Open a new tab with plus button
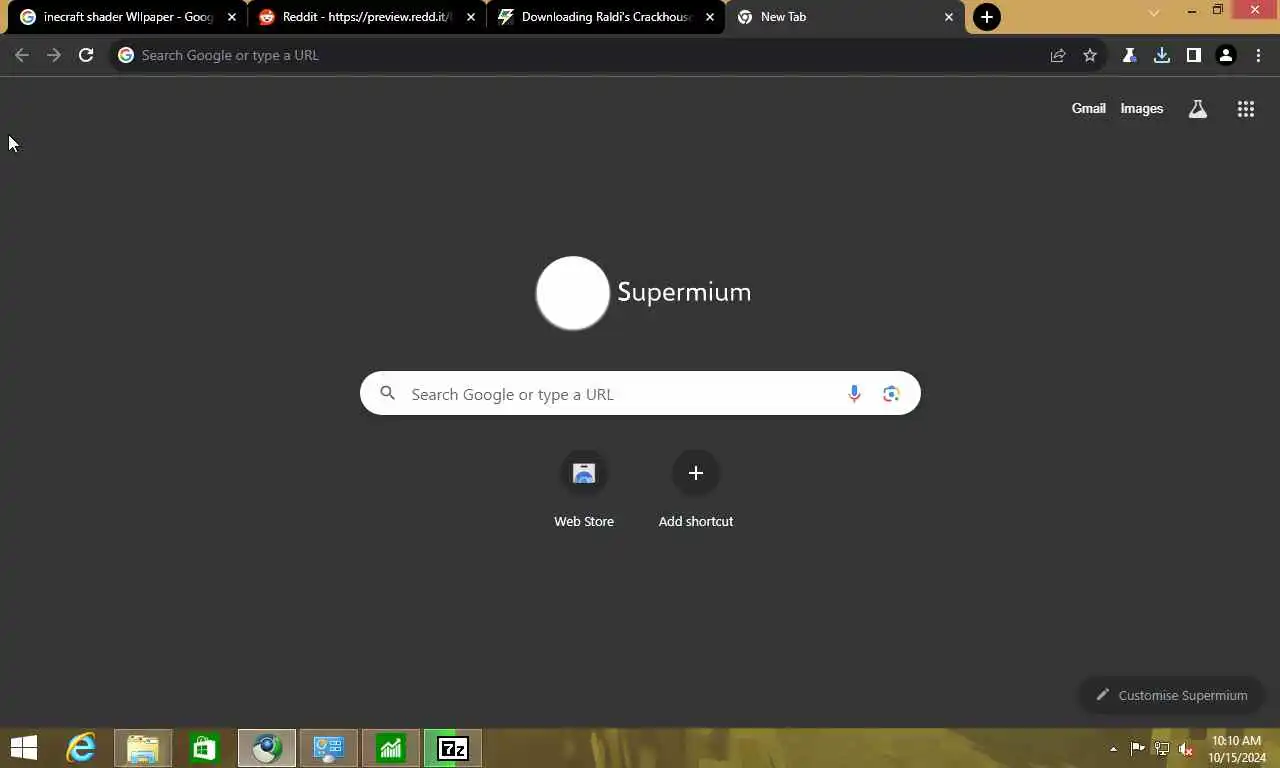This screenshot has height=768, width=1280. pos(986,17)
